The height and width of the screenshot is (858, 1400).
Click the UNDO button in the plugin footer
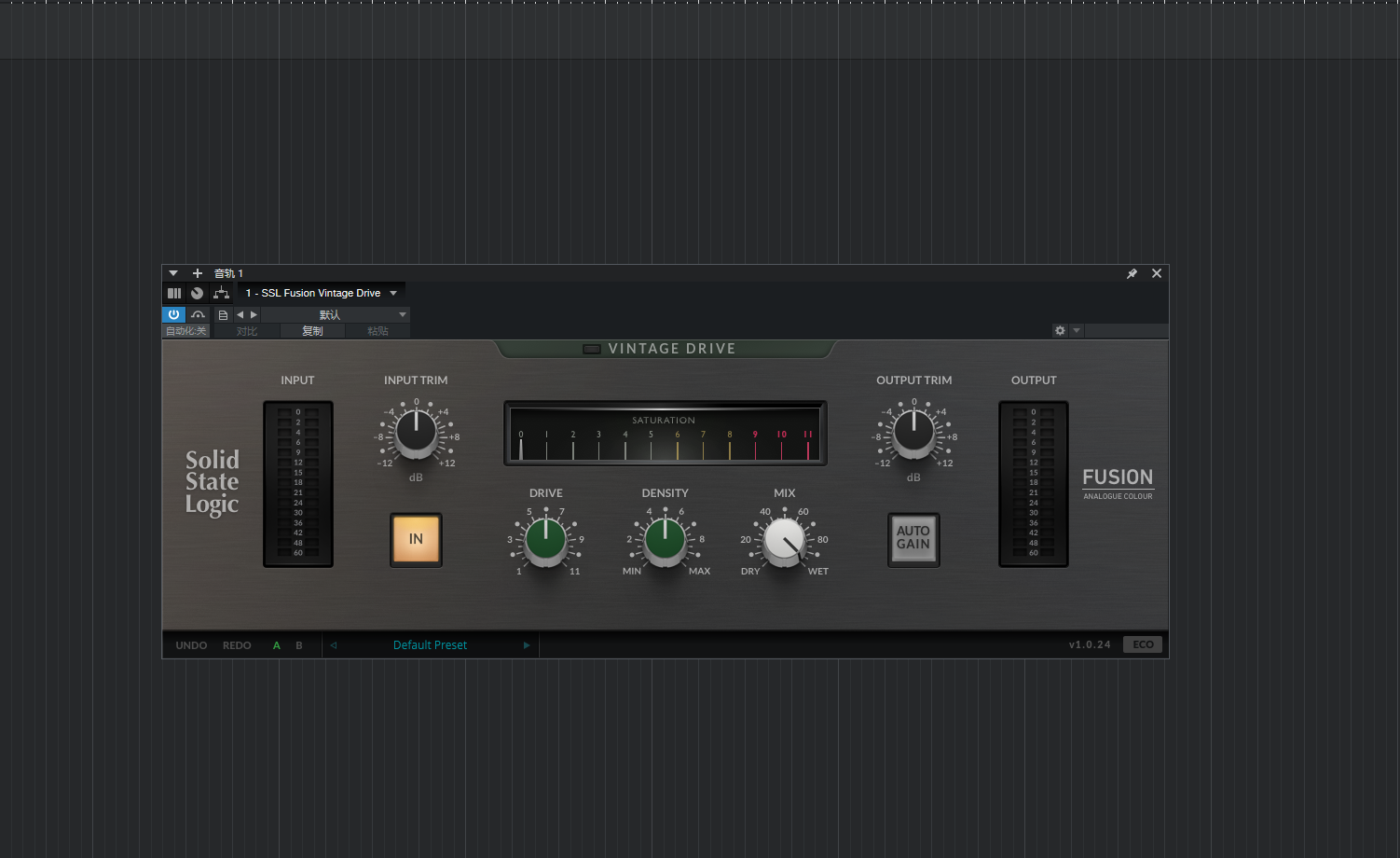point(191,644)
